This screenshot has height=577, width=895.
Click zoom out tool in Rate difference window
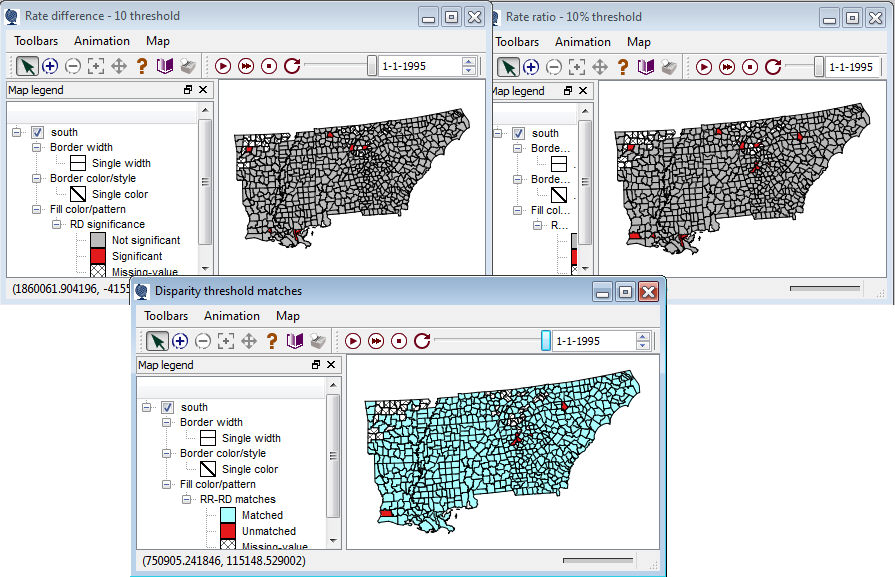pyautogui.click(x=73, y=66)
